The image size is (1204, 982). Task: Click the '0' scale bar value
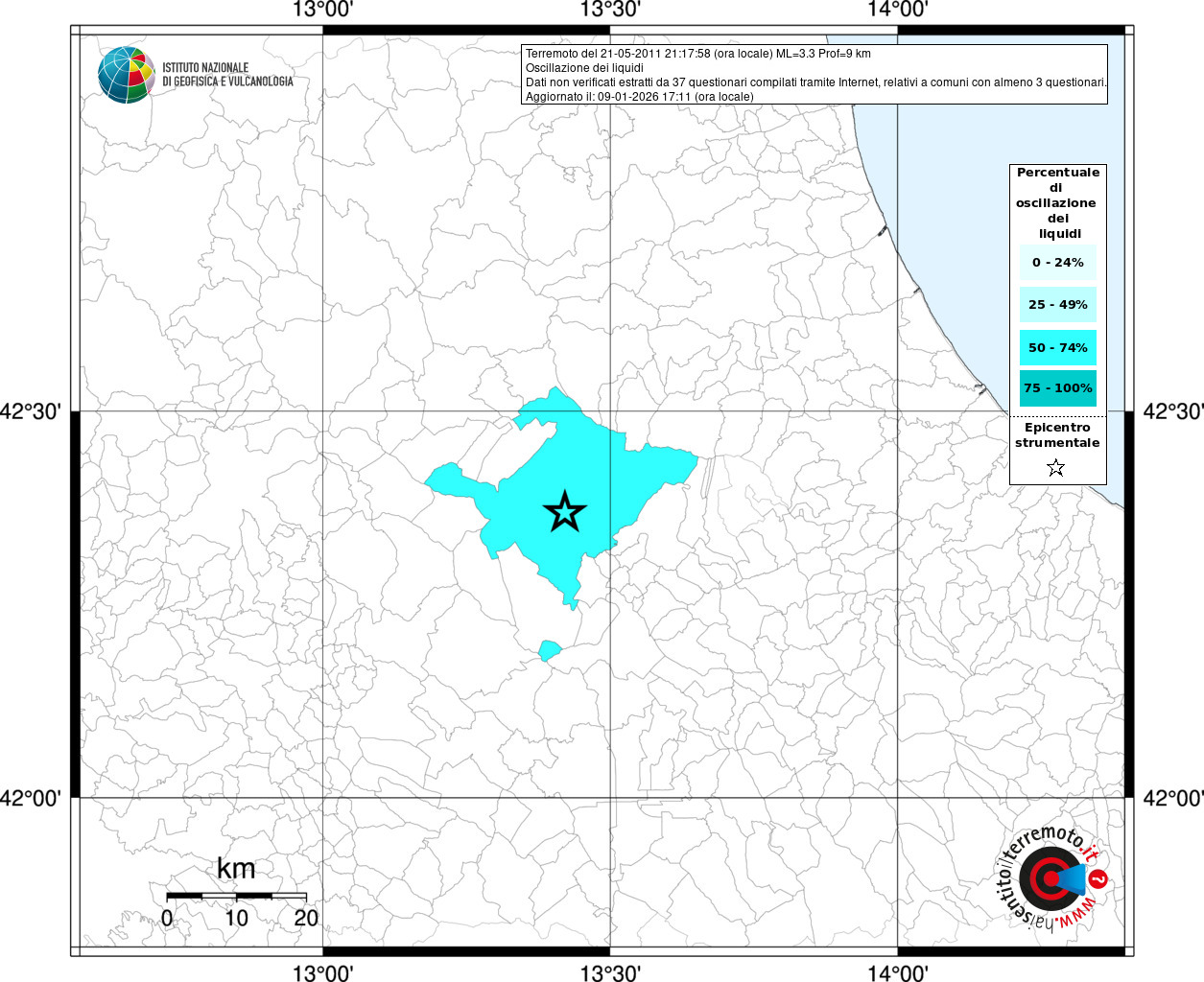point(168,918)
